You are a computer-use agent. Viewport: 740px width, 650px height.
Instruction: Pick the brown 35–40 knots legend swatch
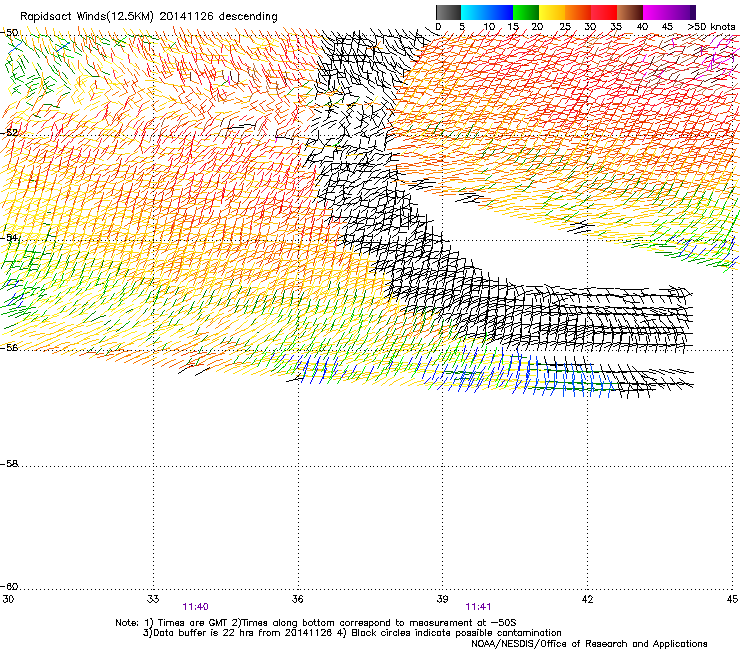[x=630, y=12]
